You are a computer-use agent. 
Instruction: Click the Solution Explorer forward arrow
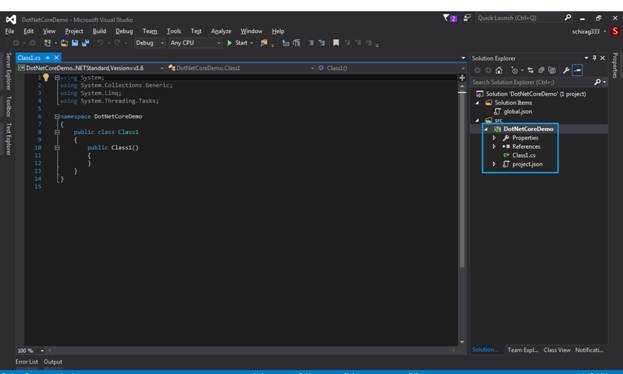488,70
